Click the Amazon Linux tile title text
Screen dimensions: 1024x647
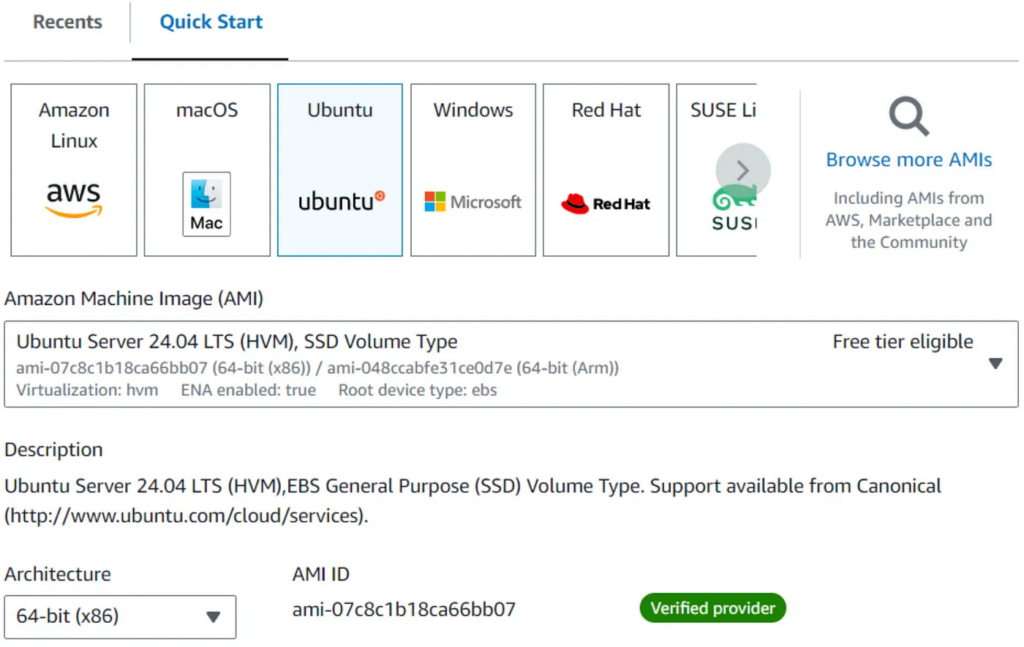click(74, 125)
